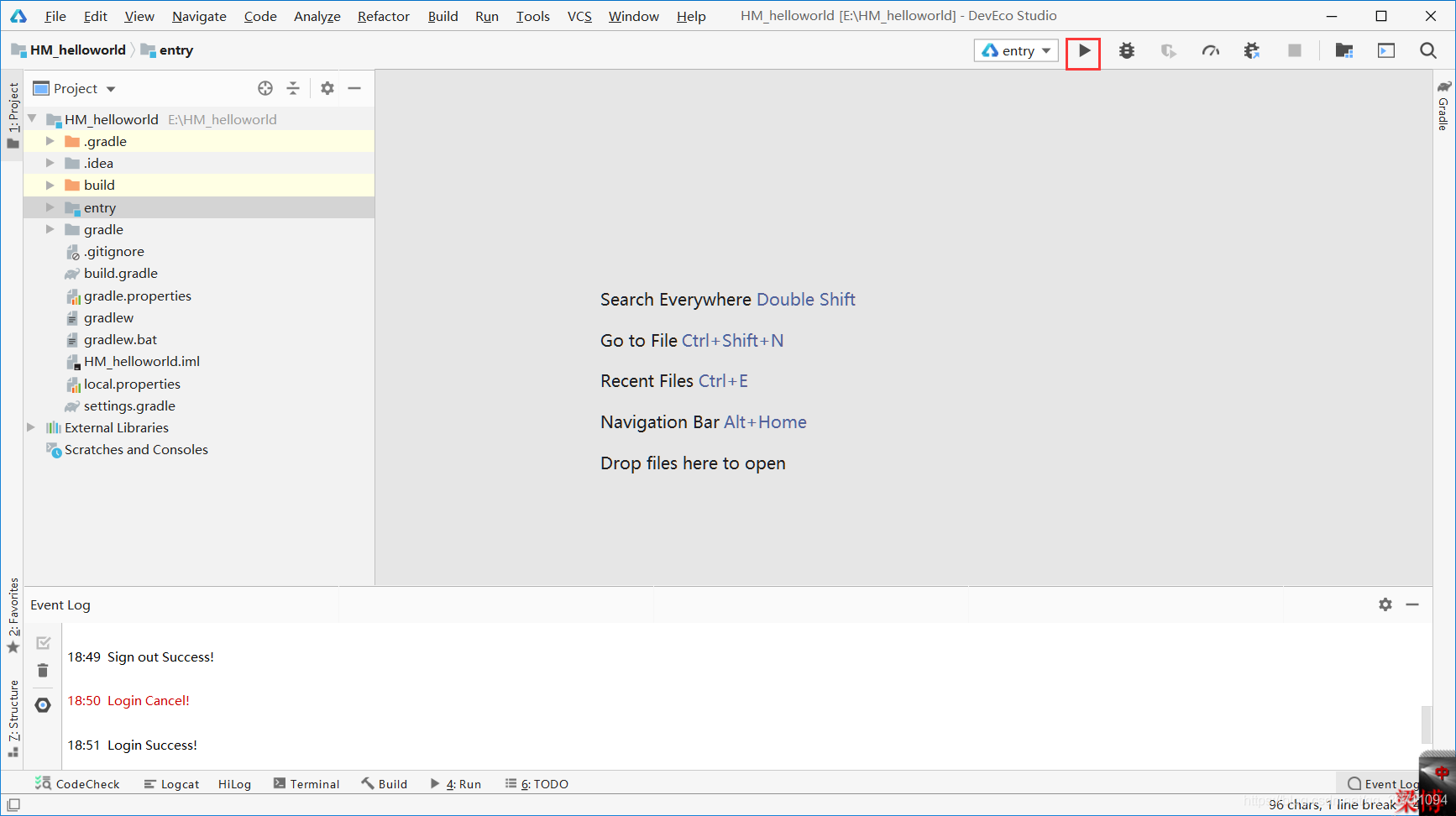The height and width of the screenshot is (816, 1456).
Task: Select the build.gradle file
Action: click(121, 273)
